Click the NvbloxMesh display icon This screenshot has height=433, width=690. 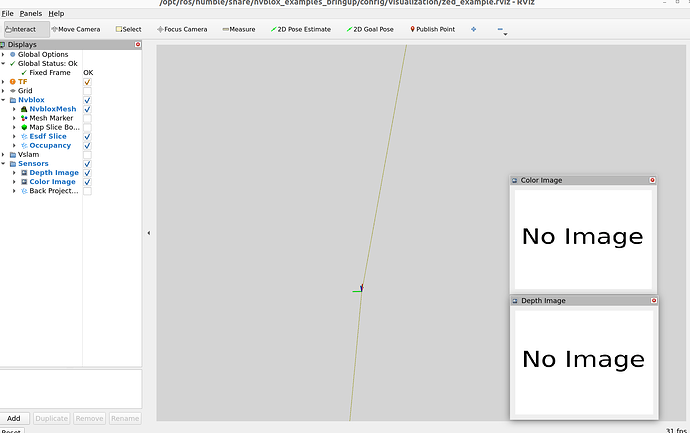click(24, 109)
